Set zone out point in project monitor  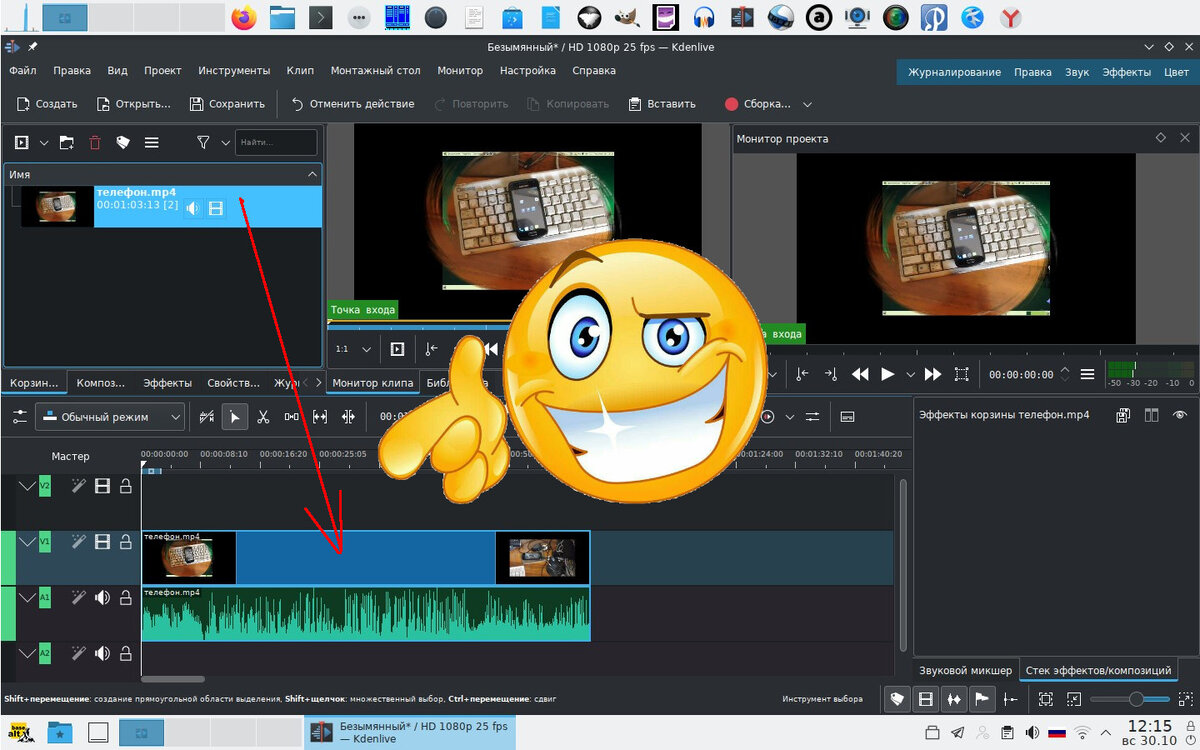tap(831, 374)
